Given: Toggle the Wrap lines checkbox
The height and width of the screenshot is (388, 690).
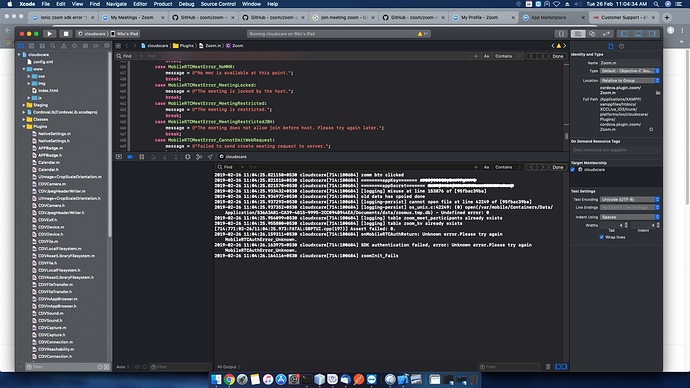Looking at the screenshot, I should [602, 237].
